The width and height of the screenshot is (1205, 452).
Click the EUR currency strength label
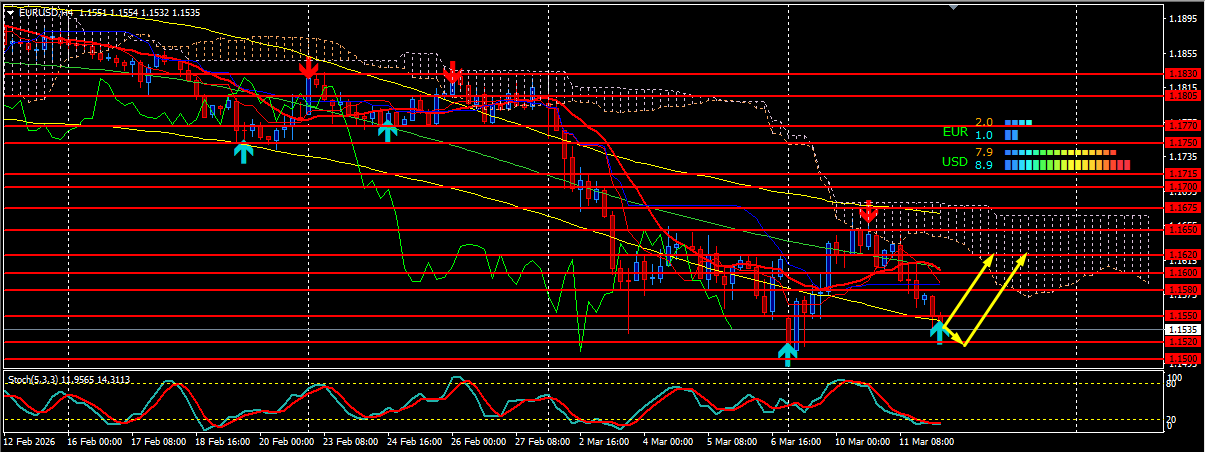pyautogui.click(x=955, y=131)
